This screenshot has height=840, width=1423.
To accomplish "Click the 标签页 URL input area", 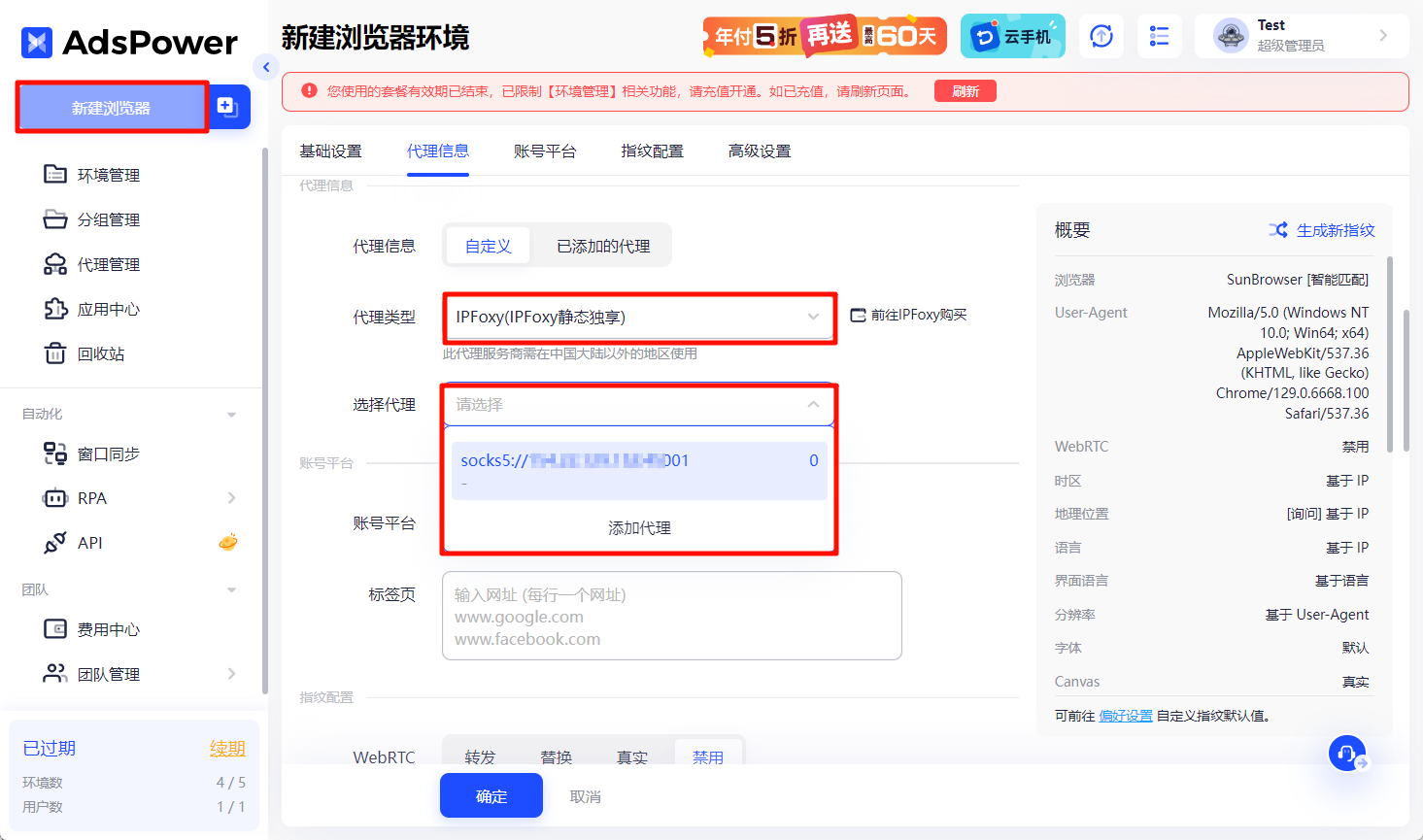I will (672, 616).
